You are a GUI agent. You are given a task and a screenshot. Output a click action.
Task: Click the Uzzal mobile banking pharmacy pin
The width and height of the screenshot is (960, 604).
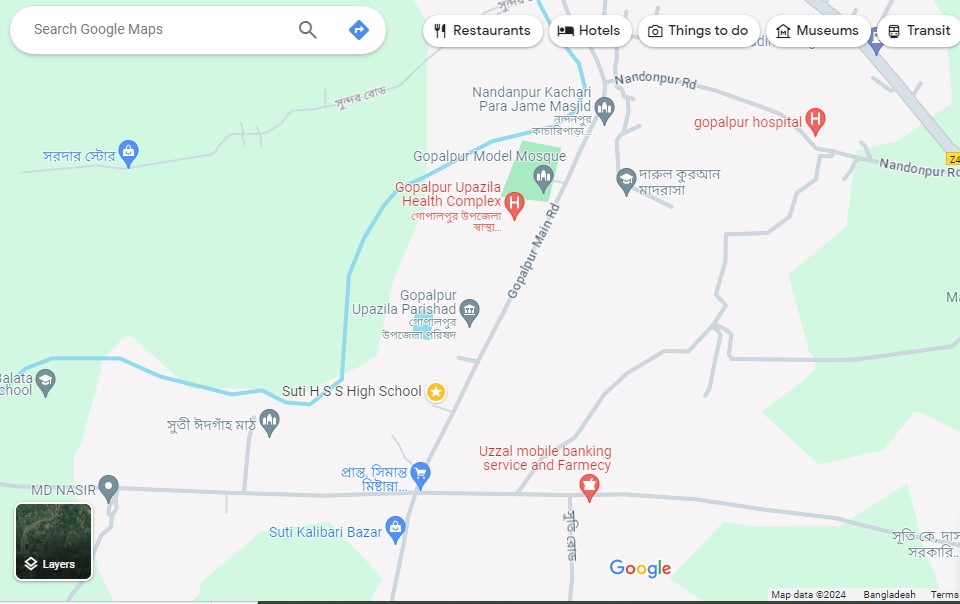pyautogui.click(x=589, y=488)
